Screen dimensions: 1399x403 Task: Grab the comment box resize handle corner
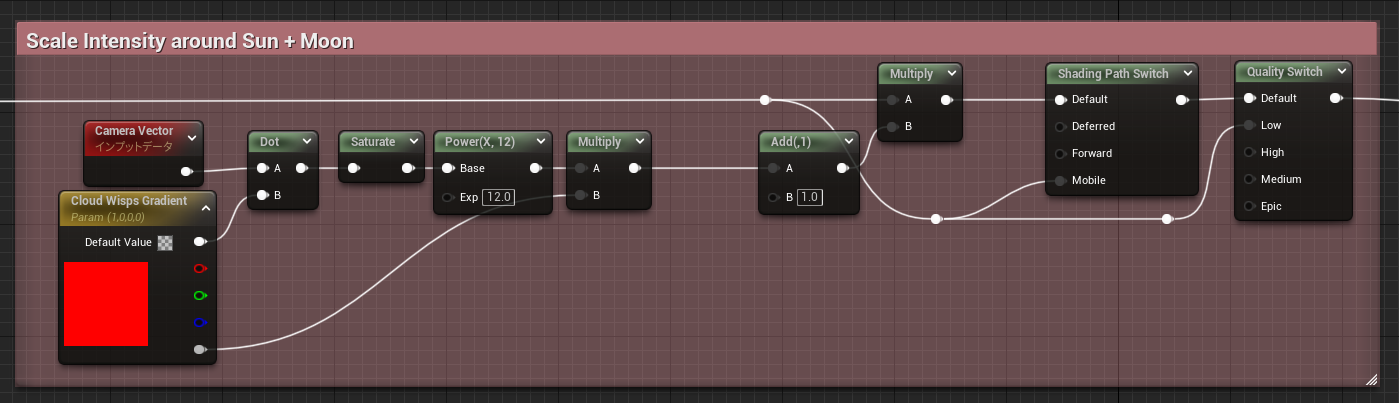[x=1372, y=379]
